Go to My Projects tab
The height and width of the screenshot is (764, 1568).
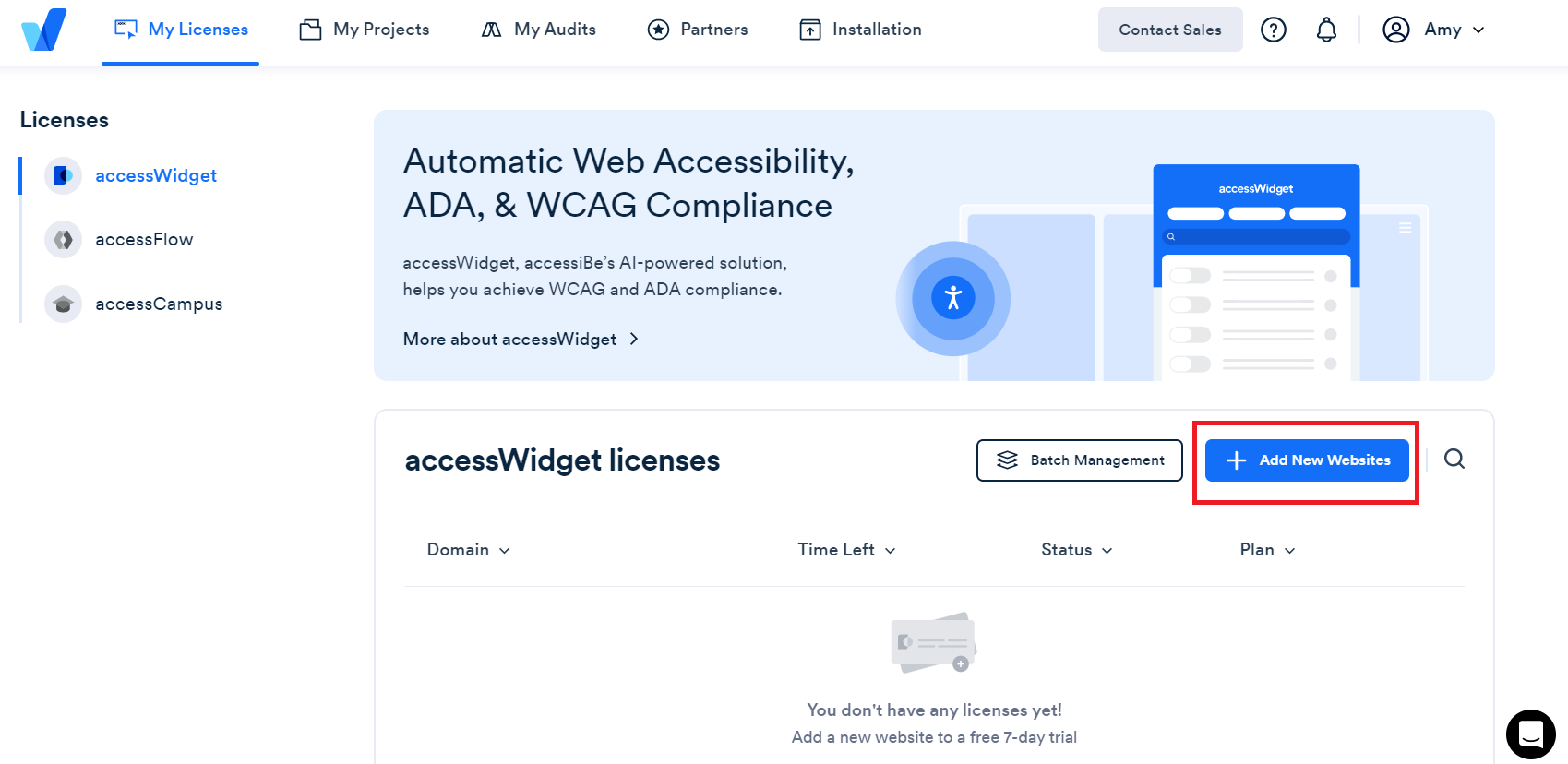coord(365,30)
